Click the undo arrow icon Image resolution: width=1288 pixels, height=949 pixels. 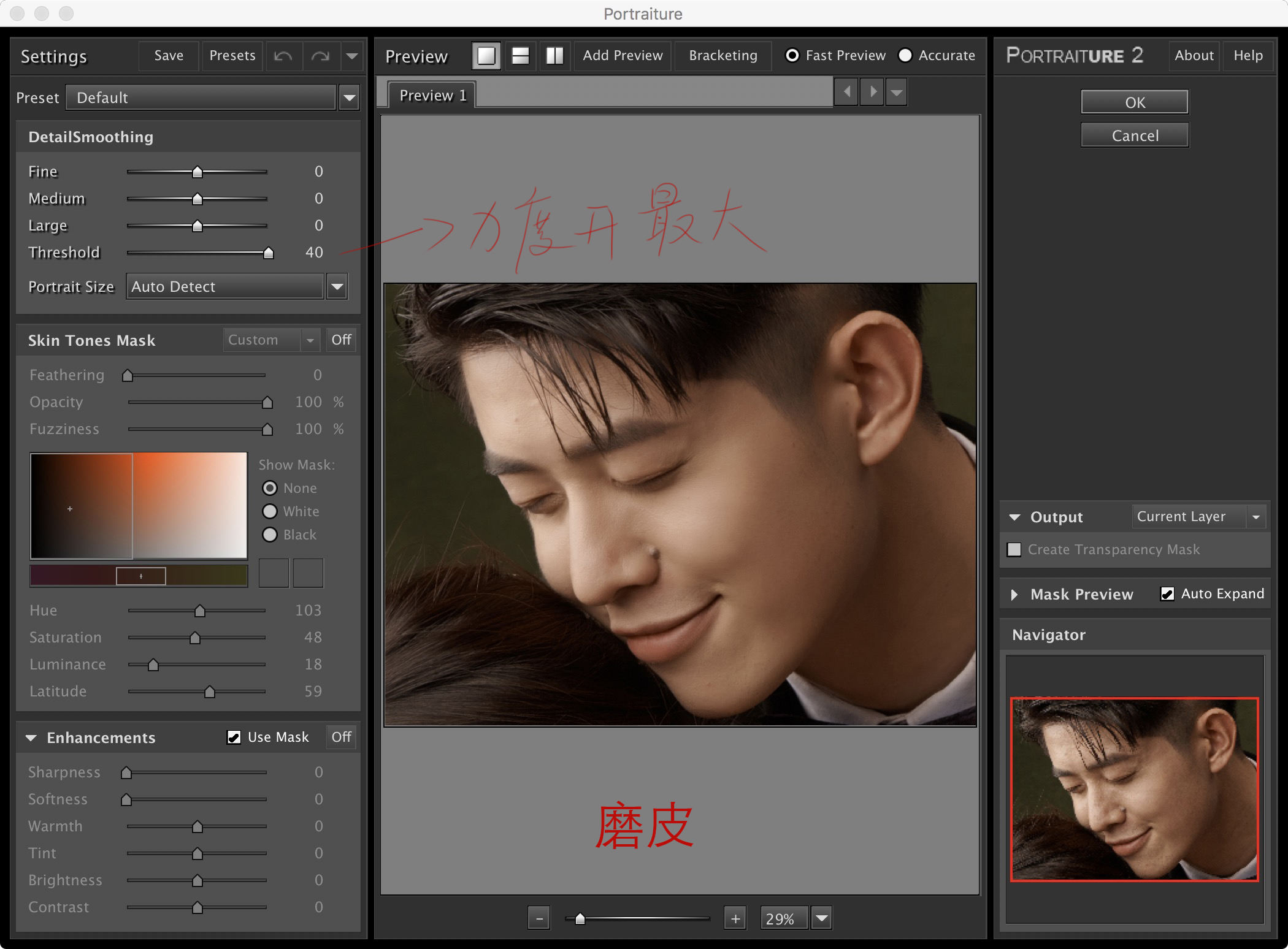(x=283, y=56)
